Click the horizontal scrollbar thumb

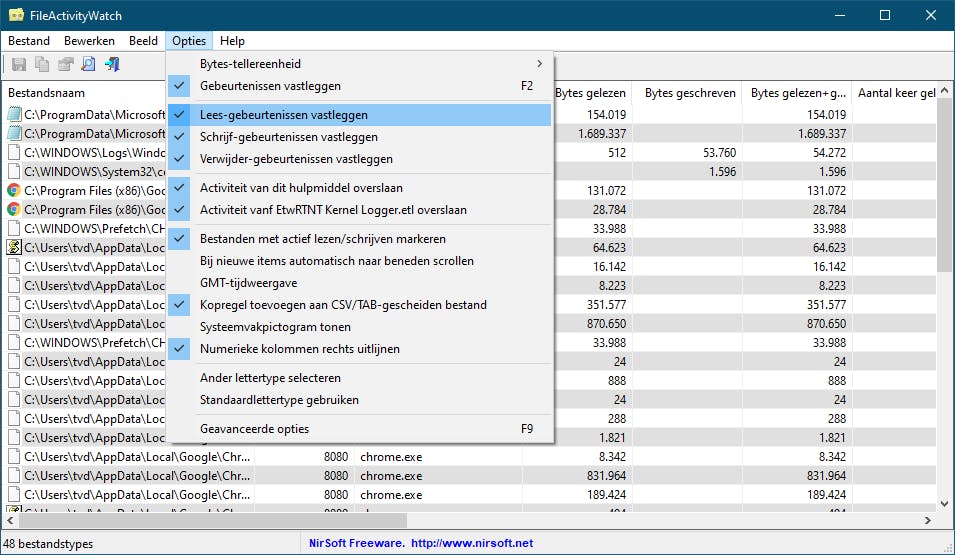click(x=213, y=520)
